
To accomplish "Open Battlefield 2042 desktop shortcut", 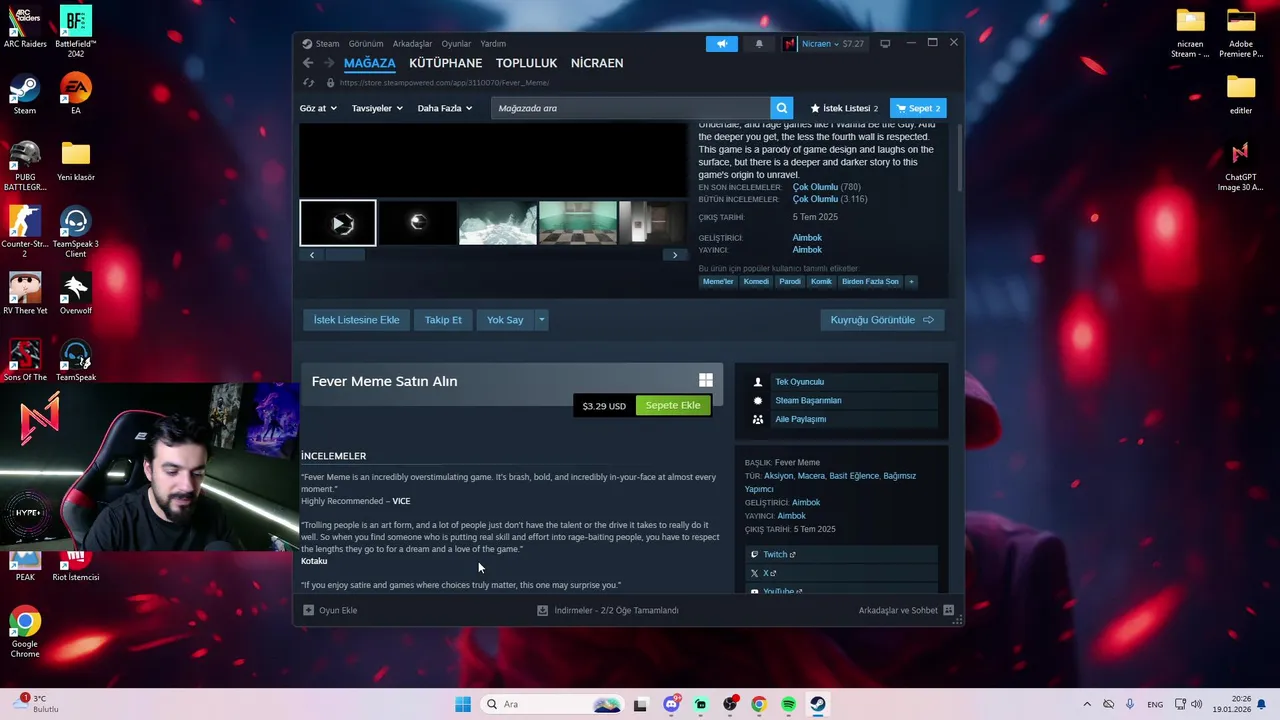I will (x=75, y=31).
